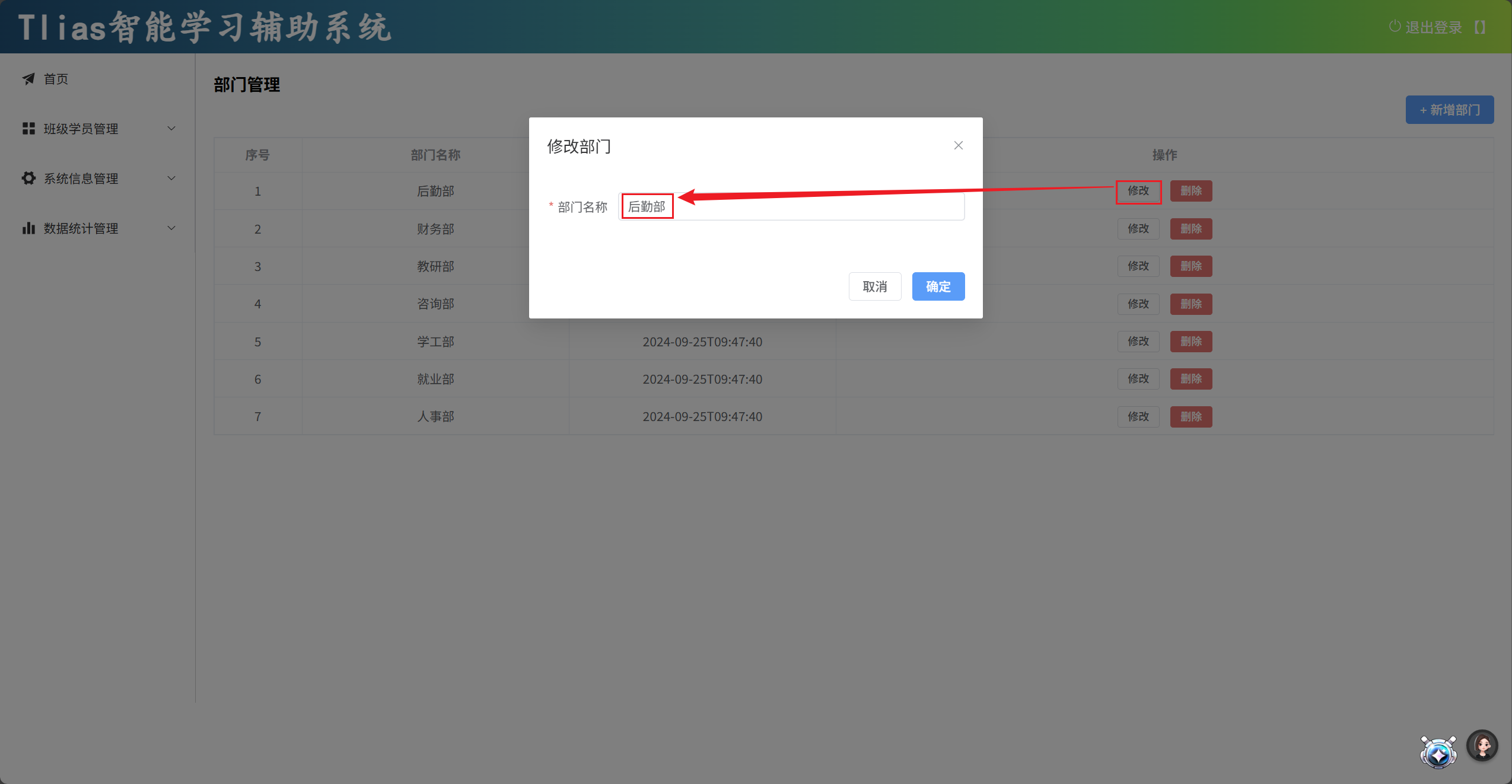Click 修改 for 人事部 row

(x=1138, y=416)
